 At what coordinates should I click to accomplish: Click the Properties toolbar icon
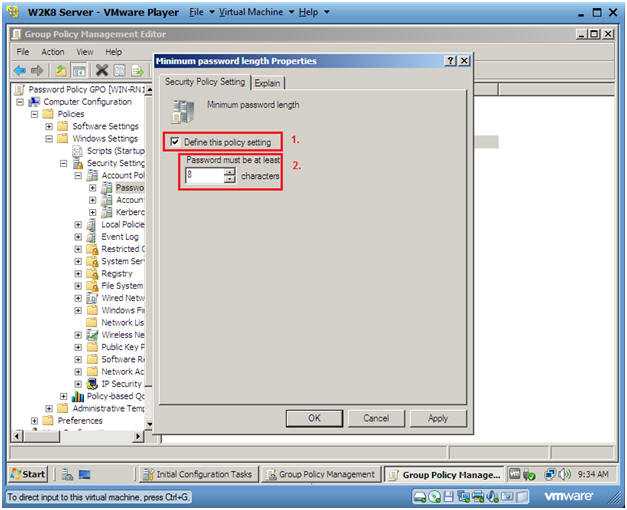(120, 71)
